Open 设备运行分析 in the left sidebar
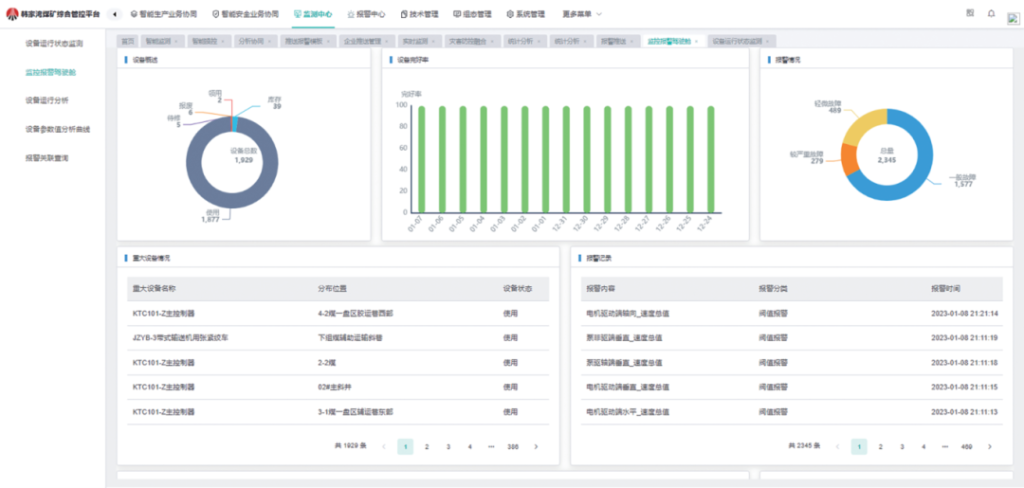1024x488 pixels. 47,101
